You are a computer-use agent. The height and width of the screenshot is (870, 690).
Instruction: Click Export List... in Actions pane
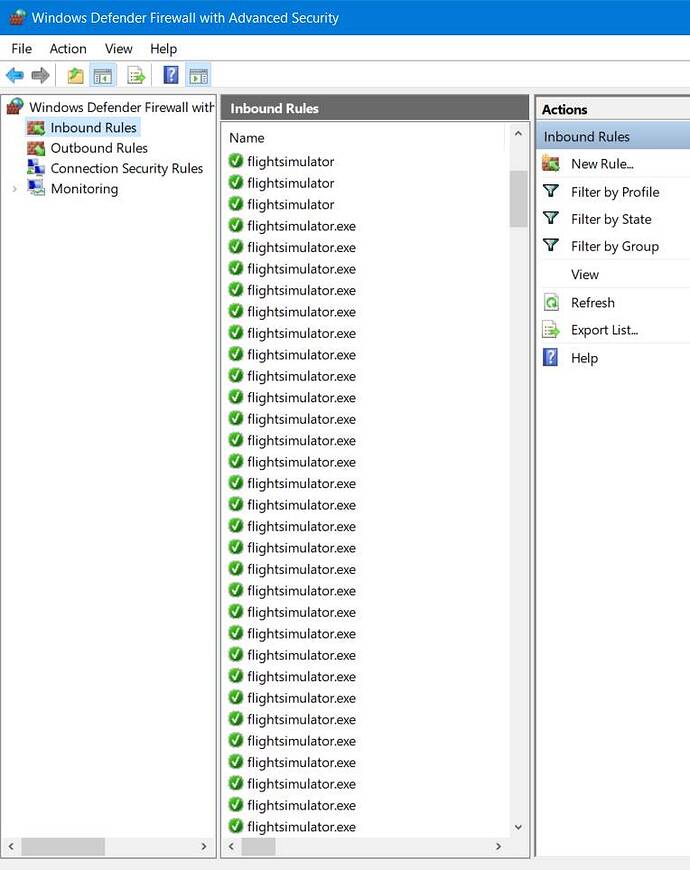[x=605, y=330]
